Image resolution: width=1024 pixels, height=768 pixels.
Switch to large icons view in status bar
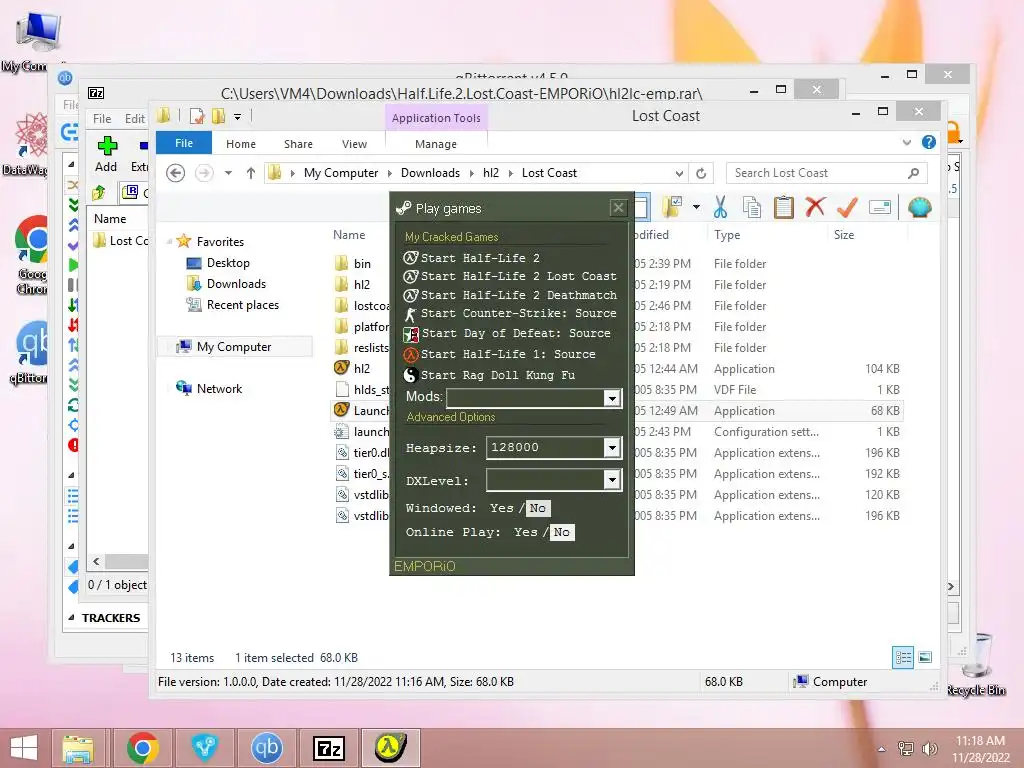pyautogui.click(x=925, y=658)
